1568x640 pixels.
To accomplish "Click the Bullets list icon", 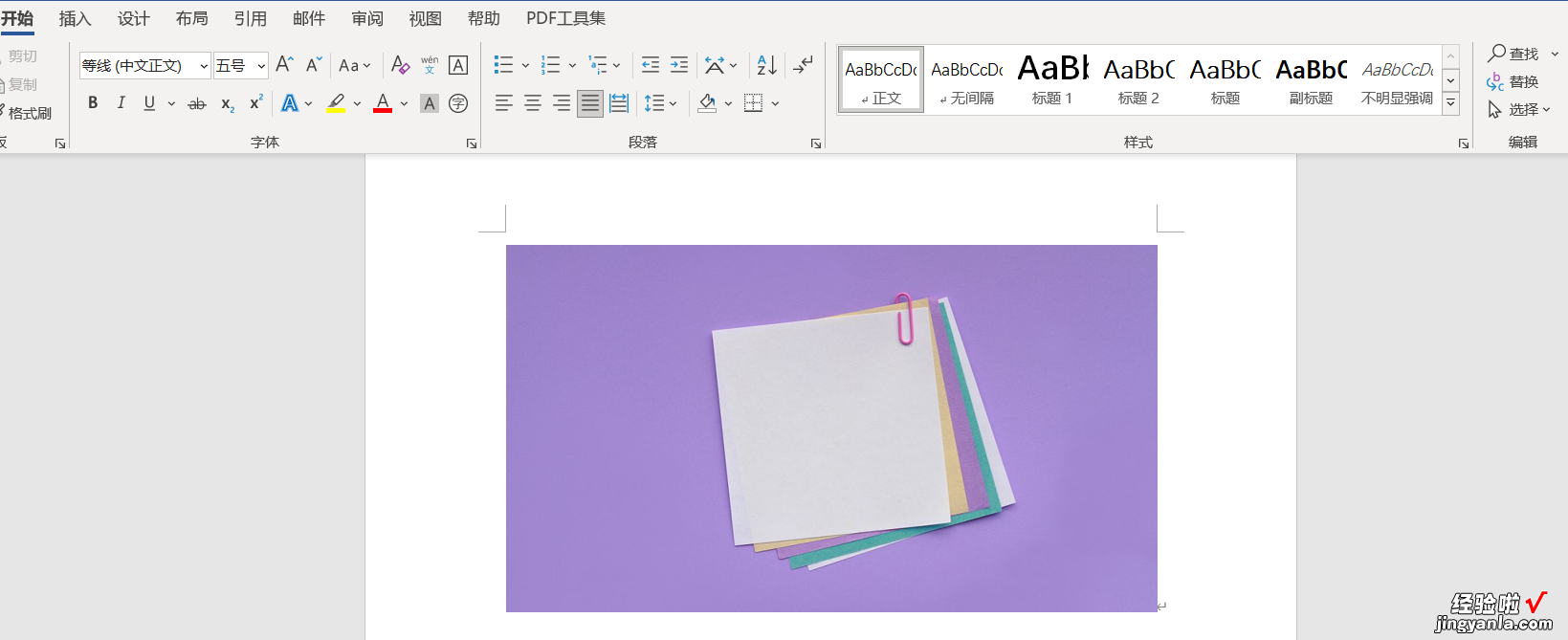I will click(x=503, y=65).
